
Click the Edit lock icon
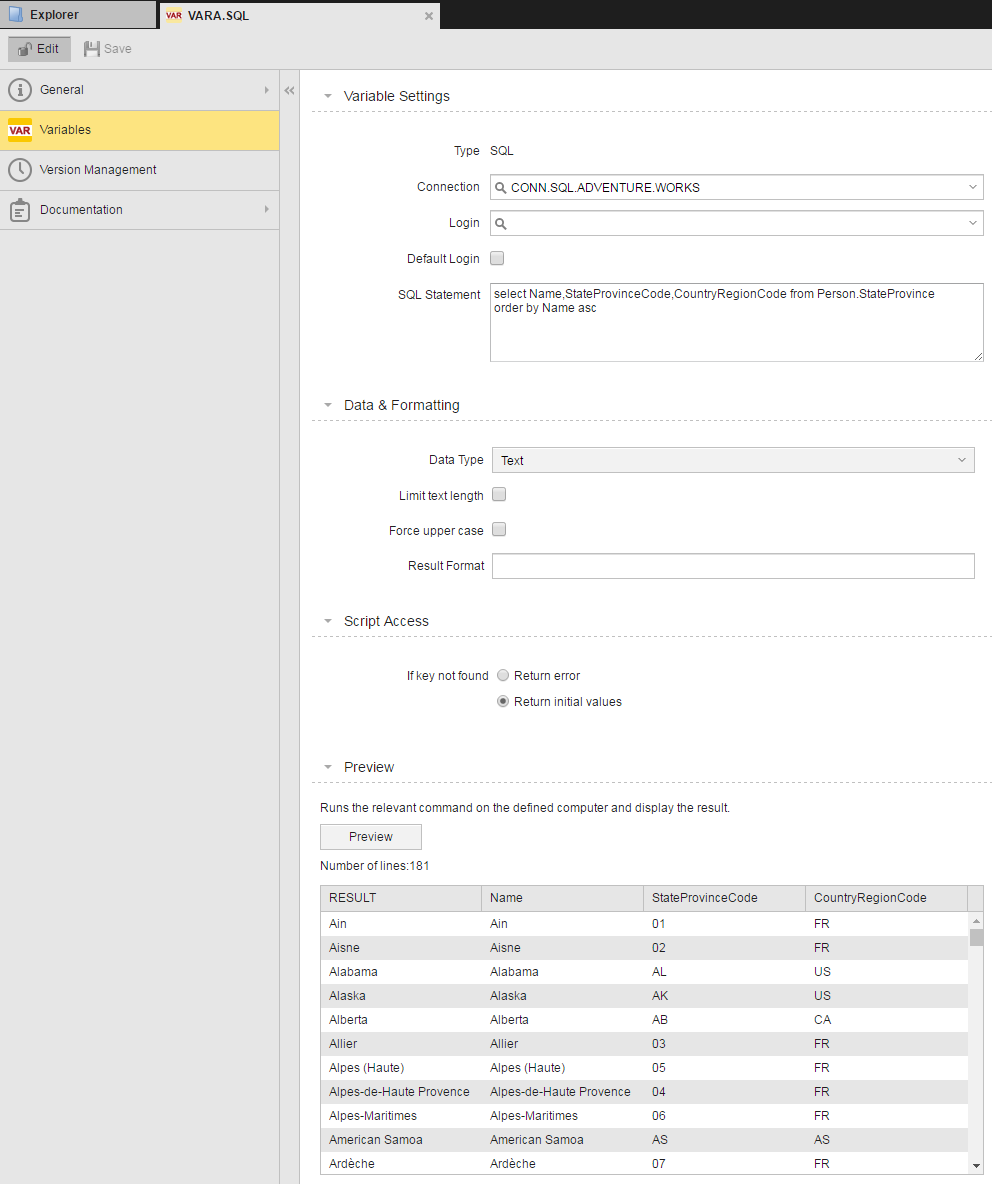pos(25,49)
